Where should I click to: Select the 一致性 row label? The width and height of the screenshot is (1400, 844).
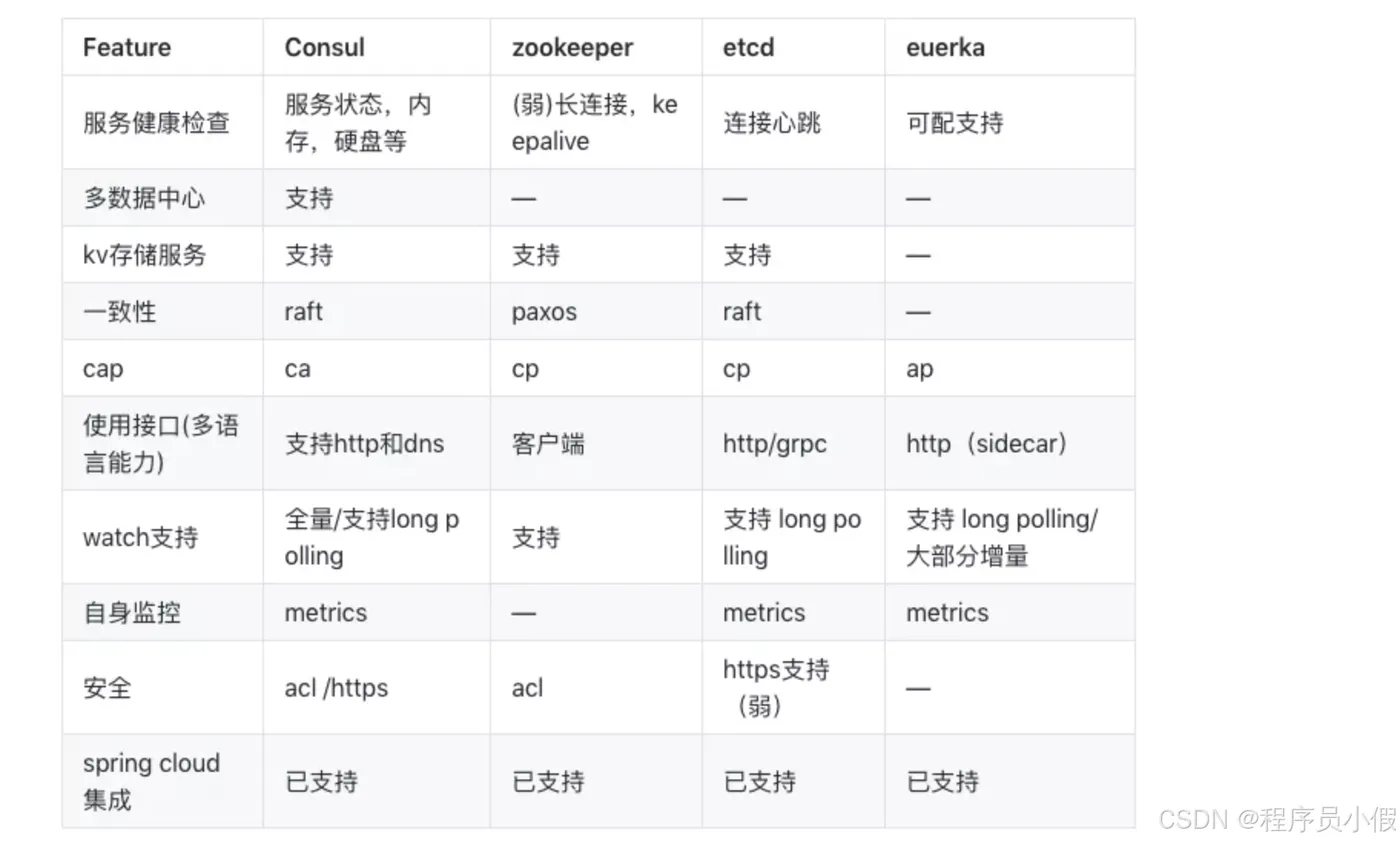click(x=120, y=312)
